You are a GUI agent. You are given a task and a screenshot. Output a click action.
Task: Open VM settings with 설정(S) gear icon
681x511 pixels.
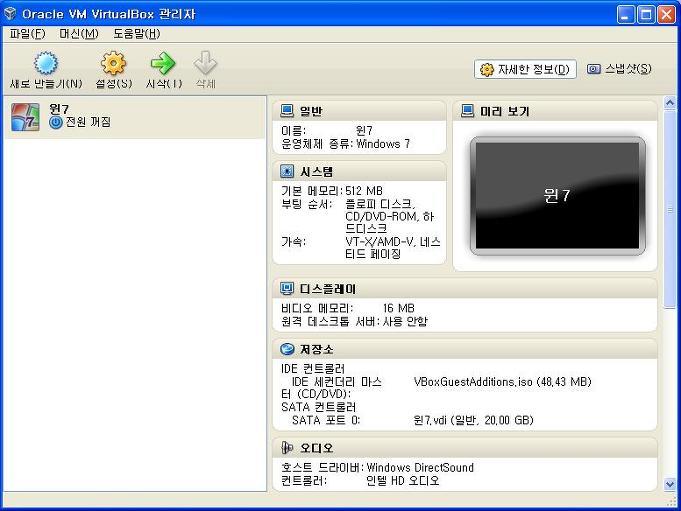(113, 63)
